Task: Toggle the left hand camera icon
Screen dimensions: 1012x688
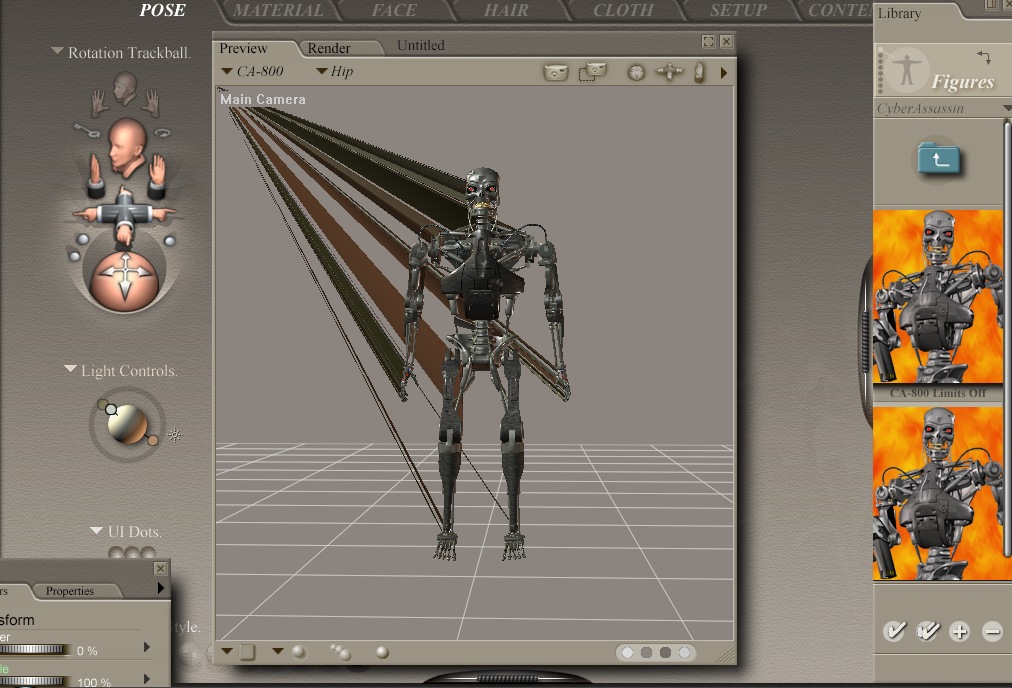Action: [x=99, y=100]
